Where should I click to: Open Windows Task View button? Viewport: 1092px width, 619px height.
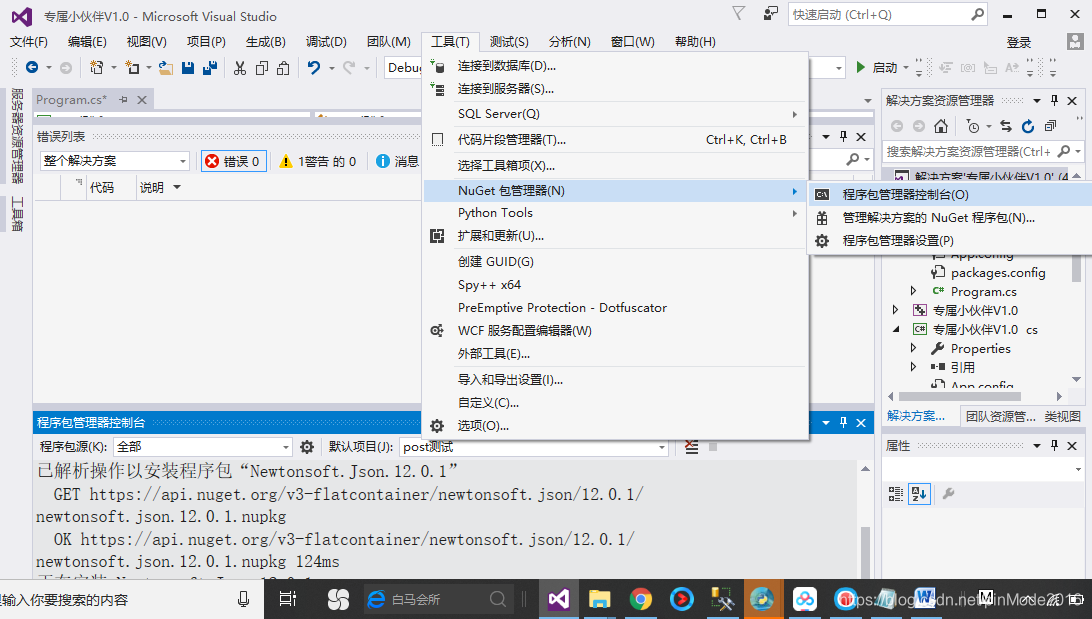pos(288,599)
